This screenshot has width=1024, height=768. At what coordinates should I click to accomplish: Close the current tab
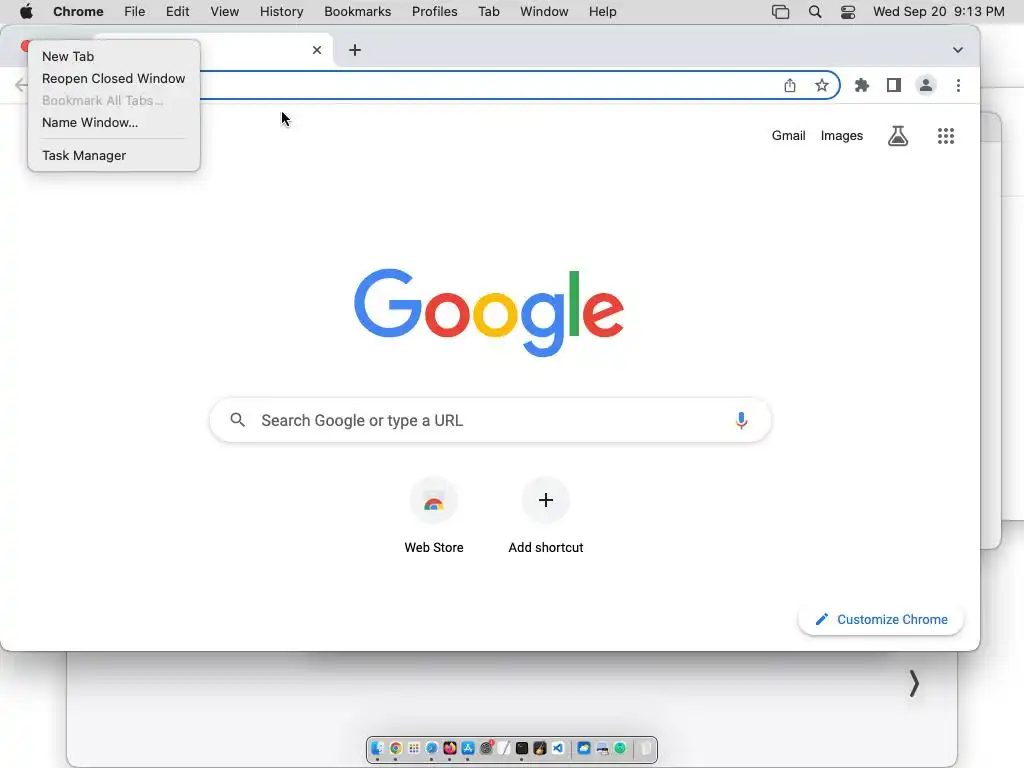(317, 50)
